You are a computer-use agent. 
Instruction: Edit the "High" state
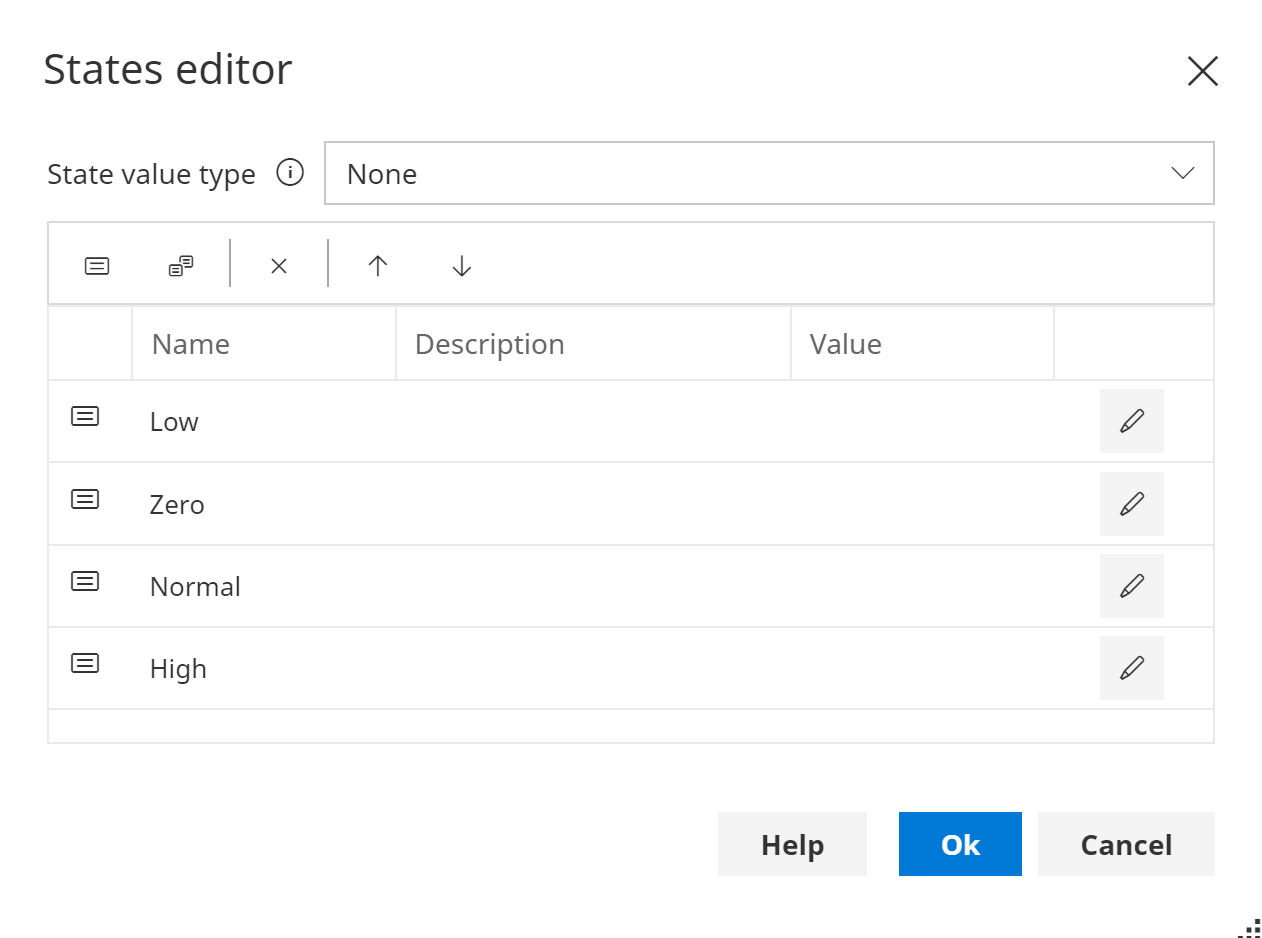pyautogui.click(x=1131, y=668)
